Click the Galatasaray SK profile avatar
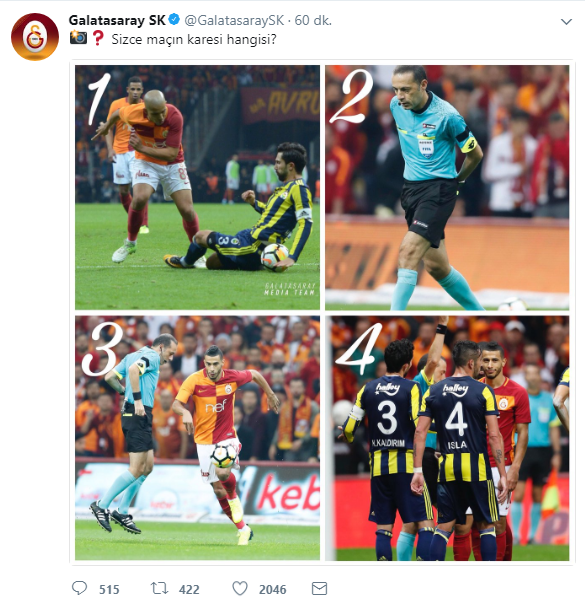585x605 pixels. pyautogui.click(x=35, y=37)
